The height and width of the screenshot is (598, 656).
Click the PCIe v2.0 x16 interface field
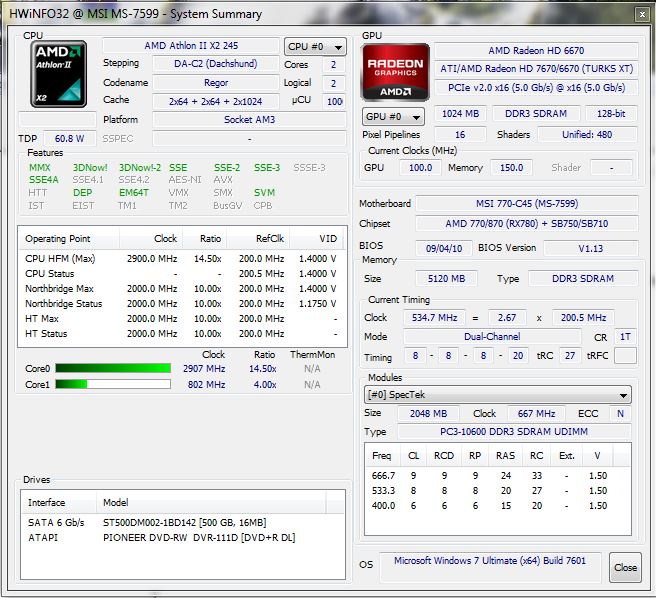point(536,88)
